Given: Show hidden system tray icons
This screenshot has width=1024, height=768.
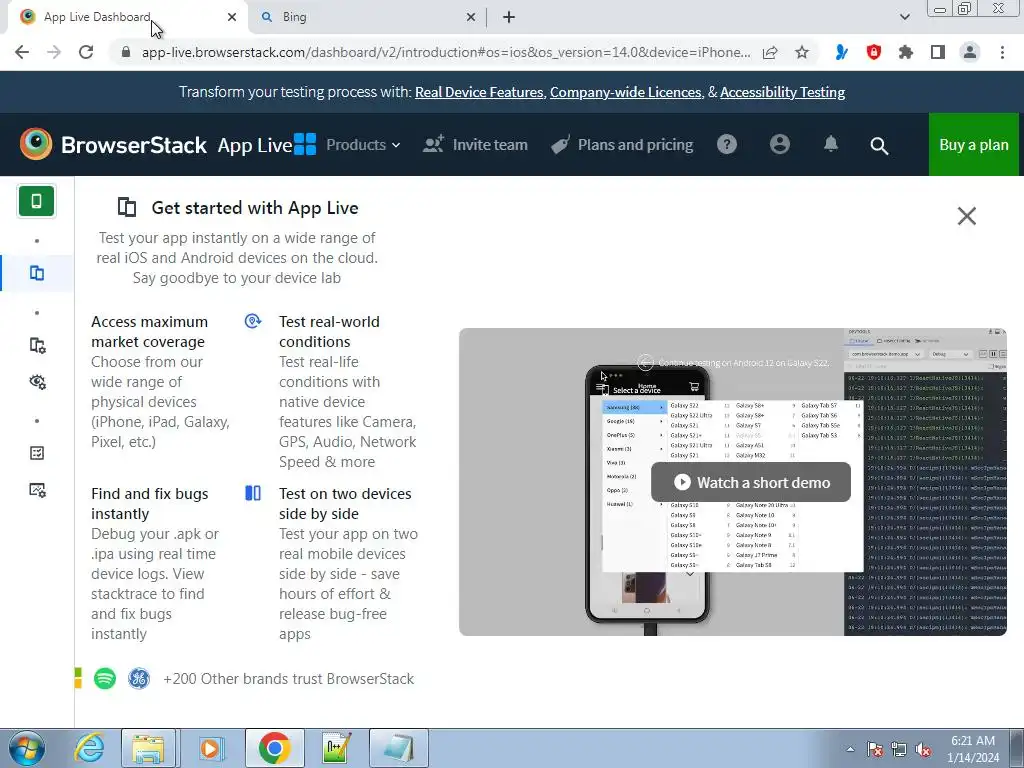Looking at the screenshot, I should tap(850, 749).
